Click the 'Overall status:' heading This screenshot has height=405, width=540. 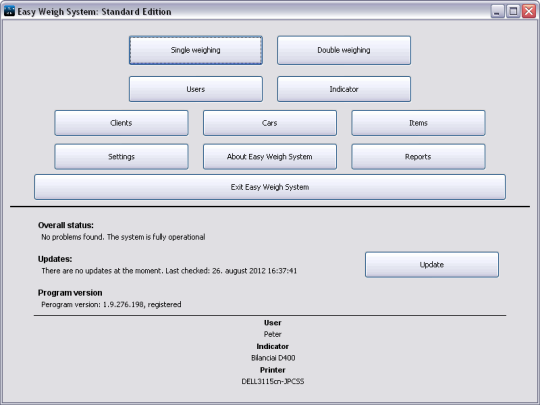(65, 225)
